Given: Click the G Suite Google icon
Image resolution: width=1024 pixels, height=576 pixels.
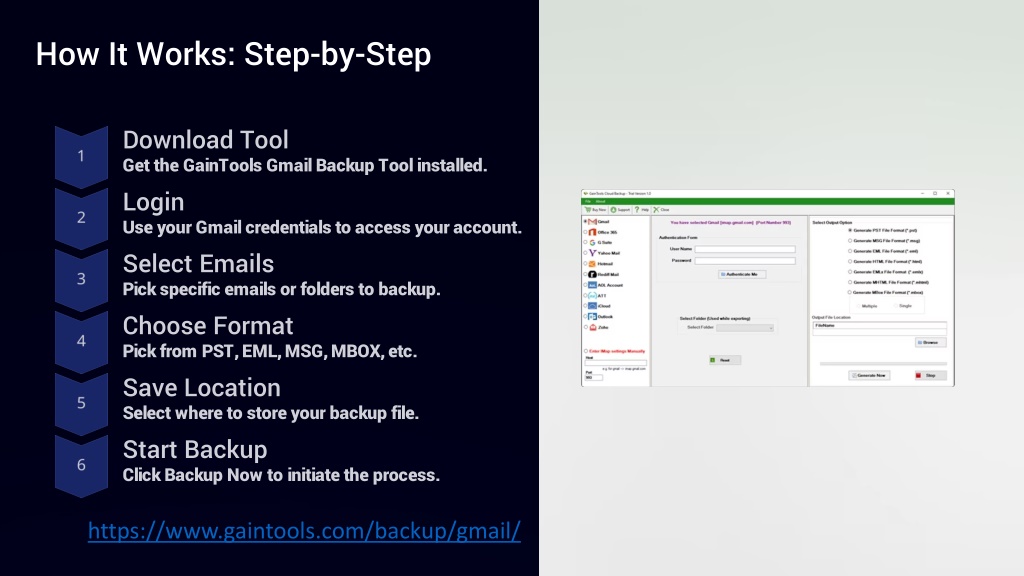Looking at the screenshot, I should [592, 242].
